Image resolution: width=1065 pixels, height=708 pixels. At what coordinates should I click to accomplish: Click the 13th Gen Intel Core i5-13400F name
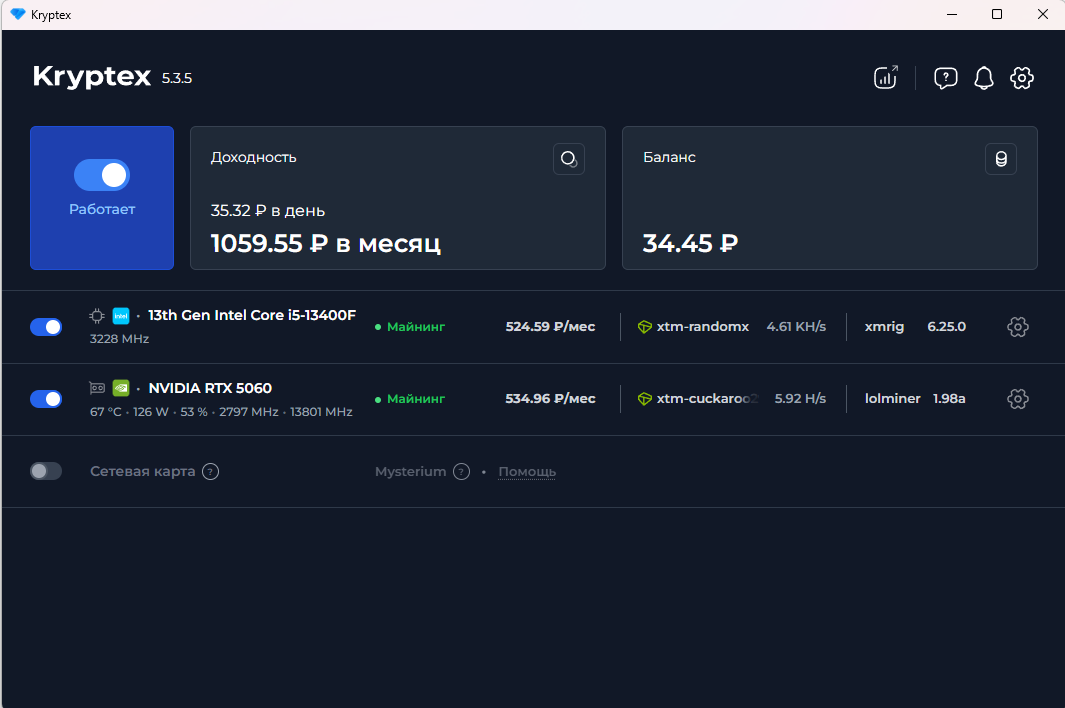pos(252,315)
